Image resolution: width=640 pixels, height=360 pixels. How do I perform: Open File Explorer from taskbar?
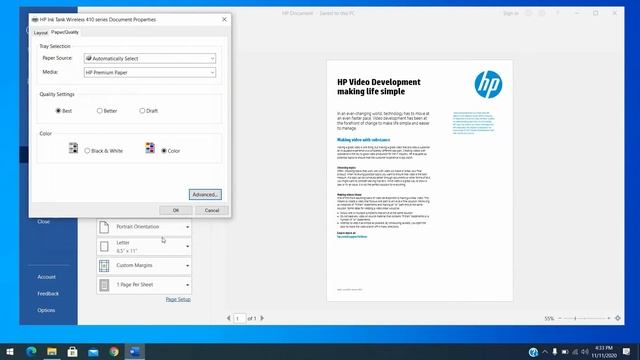point(52,351)
